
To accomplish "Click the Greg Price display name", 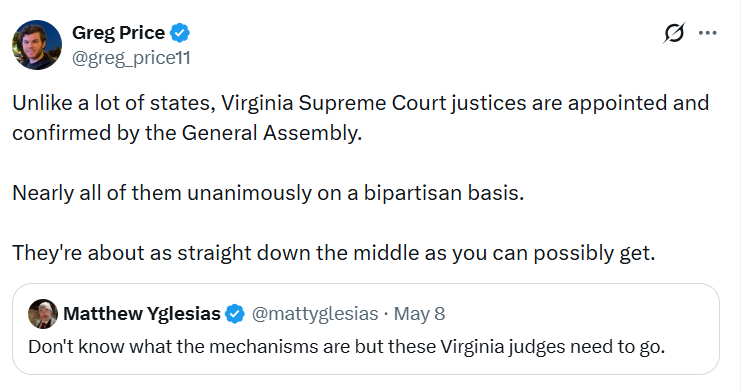I will pyautogui.click(x=118, y=33).
